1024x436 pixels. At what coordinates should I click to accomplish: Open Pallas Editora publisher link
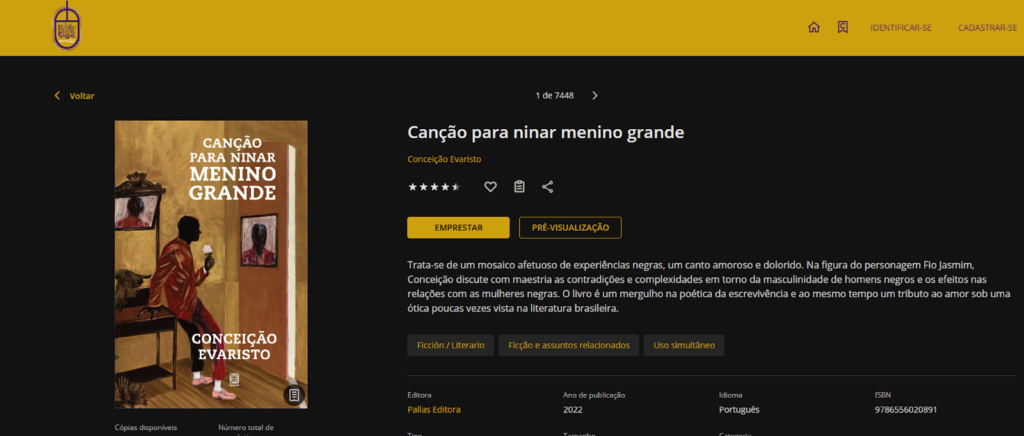(x=434, y=410)
